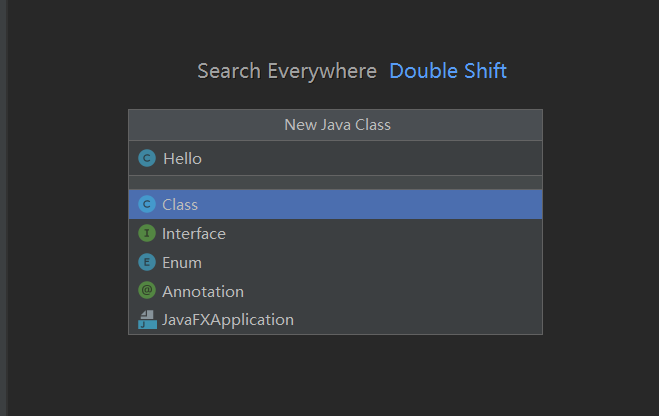Screen dimensions: 659x416
Task: Click the green Interface type icon
Action: [x=147, y=233]
